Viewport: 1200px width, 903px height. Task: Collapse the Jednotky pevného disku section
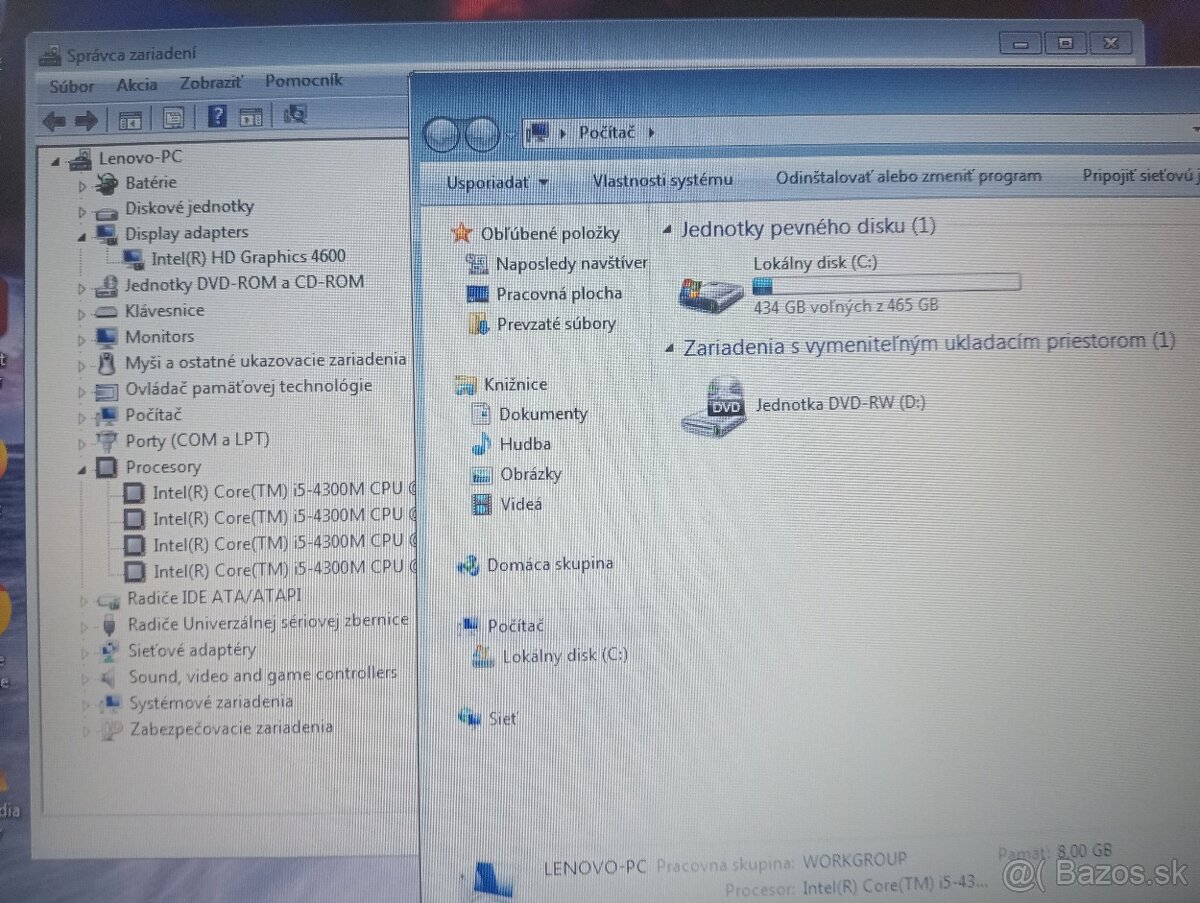point(666,226)
